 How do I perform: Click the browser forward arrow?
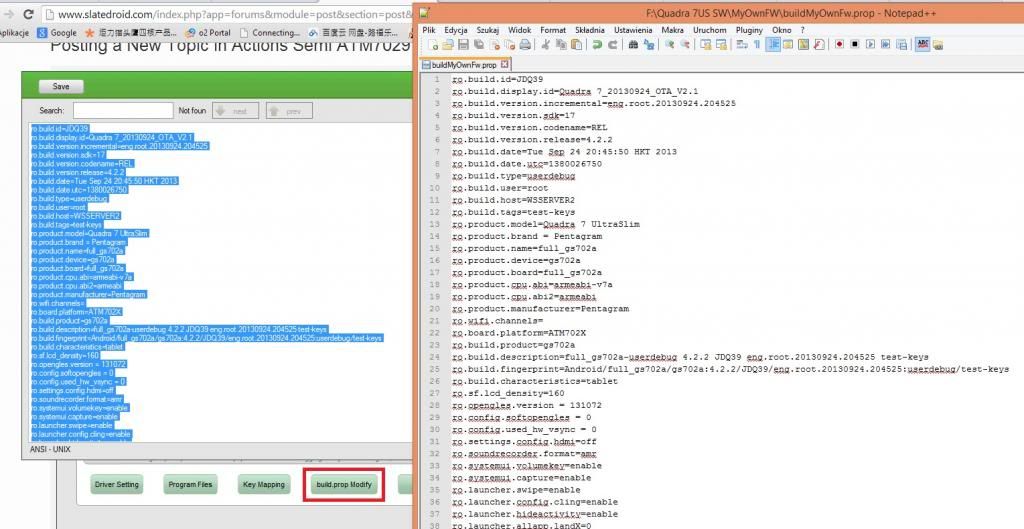9,14
